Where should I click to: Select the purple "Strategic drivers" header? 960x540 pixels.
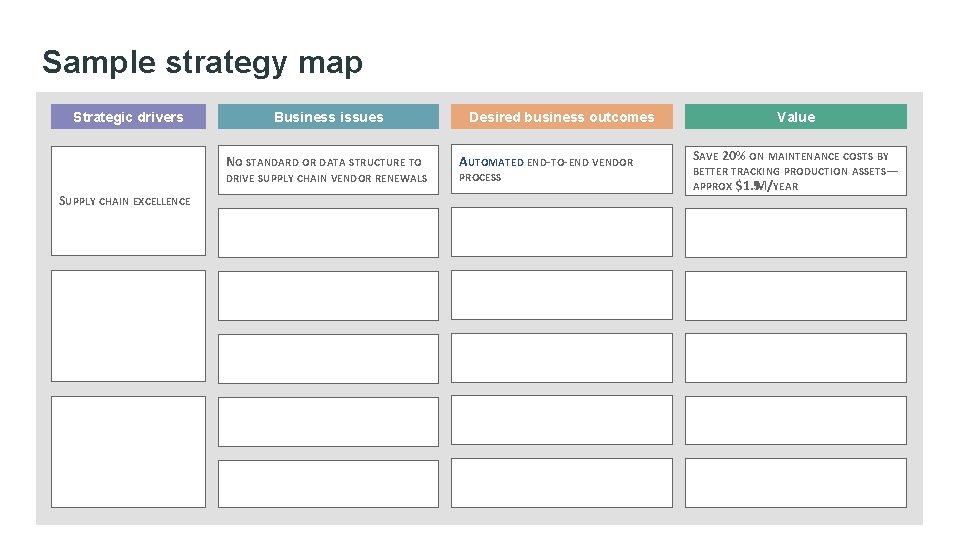128,117
